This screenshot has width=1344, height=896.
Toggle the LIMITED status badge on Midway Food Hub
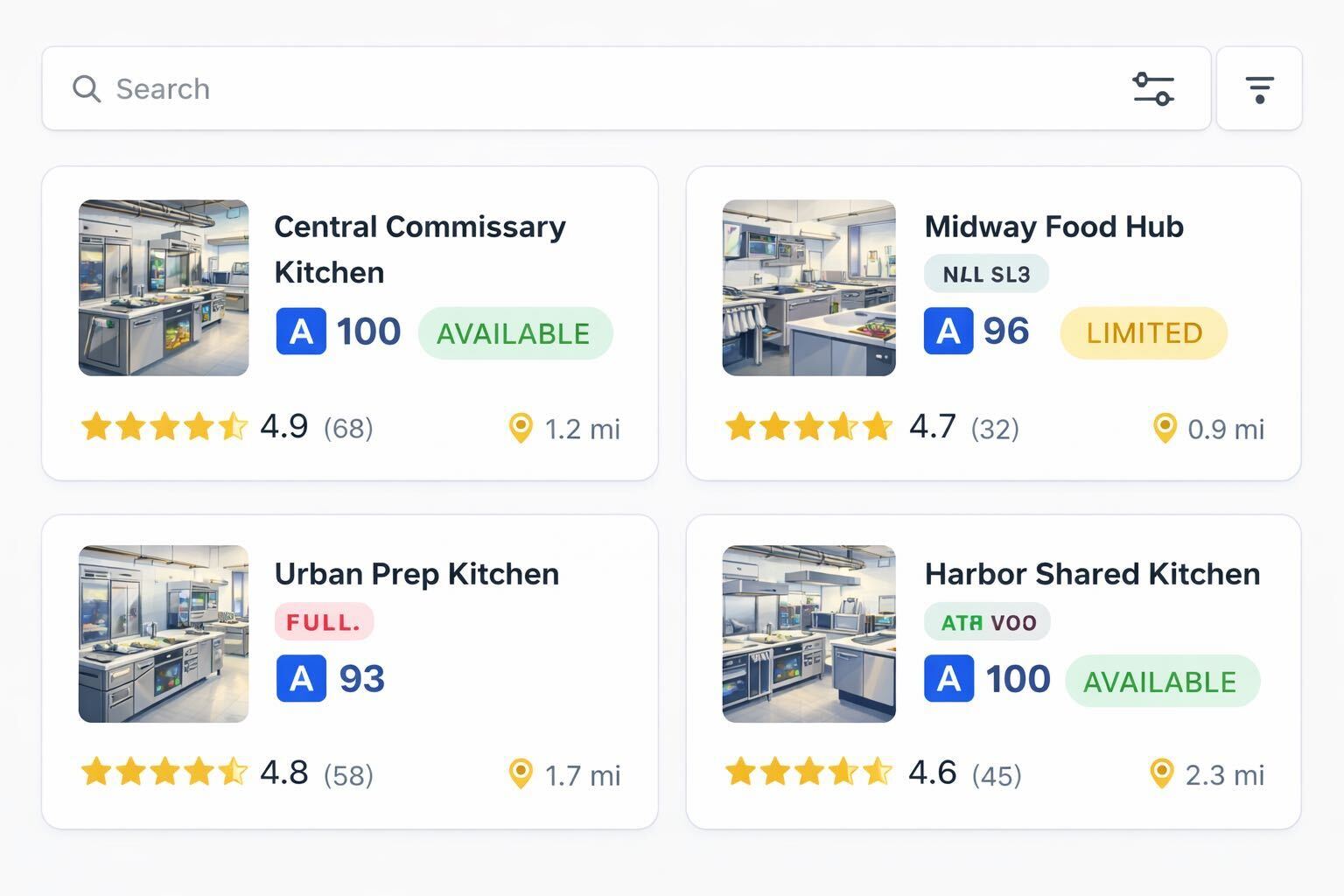[1144, 332]
